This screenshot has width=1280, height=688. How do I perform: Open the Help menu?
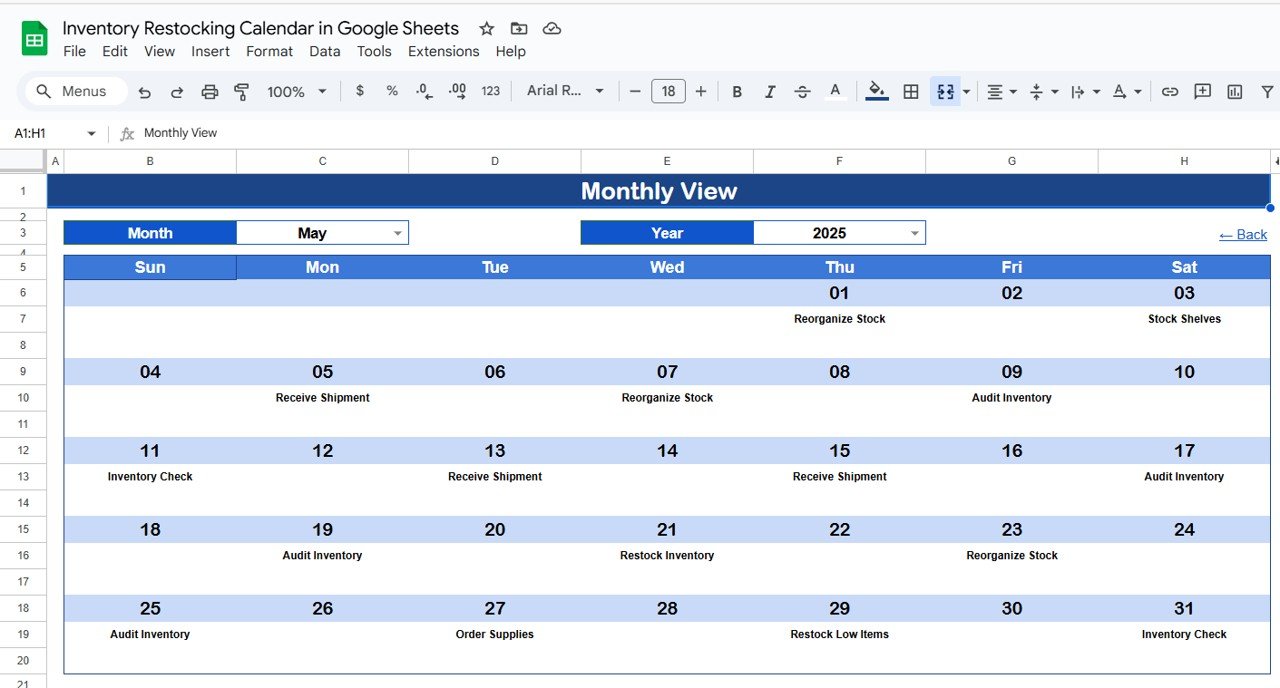coord(510,51)
